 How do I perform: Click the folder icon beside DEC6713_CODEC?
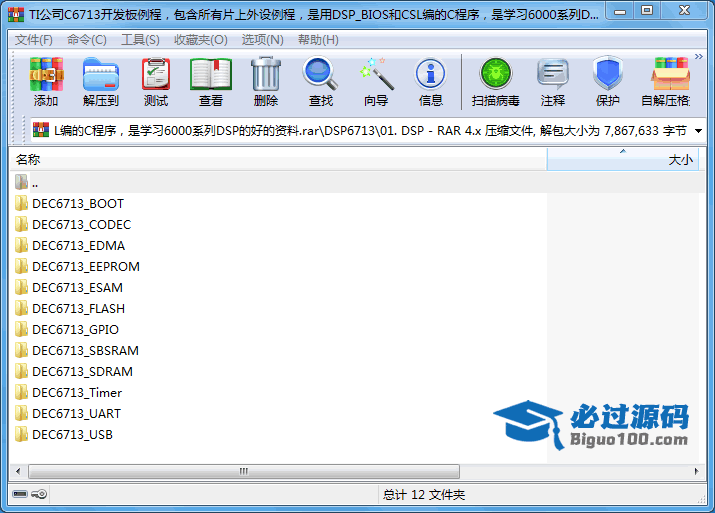[21, 224]
